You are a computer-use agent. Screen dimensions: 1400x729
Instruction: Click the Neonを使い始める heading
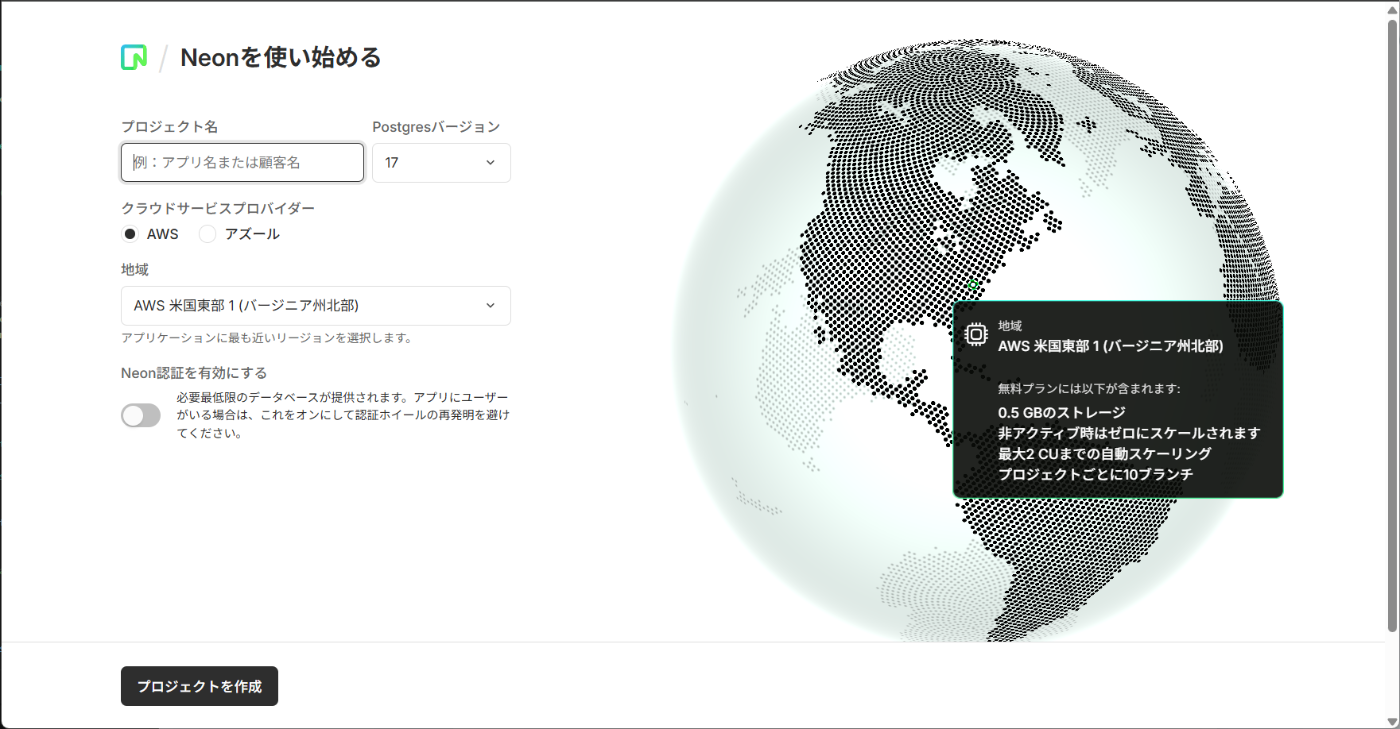(281, 58)
